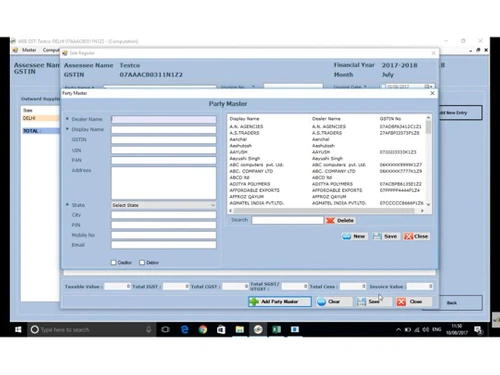Click into the Mobile No field

pos(163,235)
